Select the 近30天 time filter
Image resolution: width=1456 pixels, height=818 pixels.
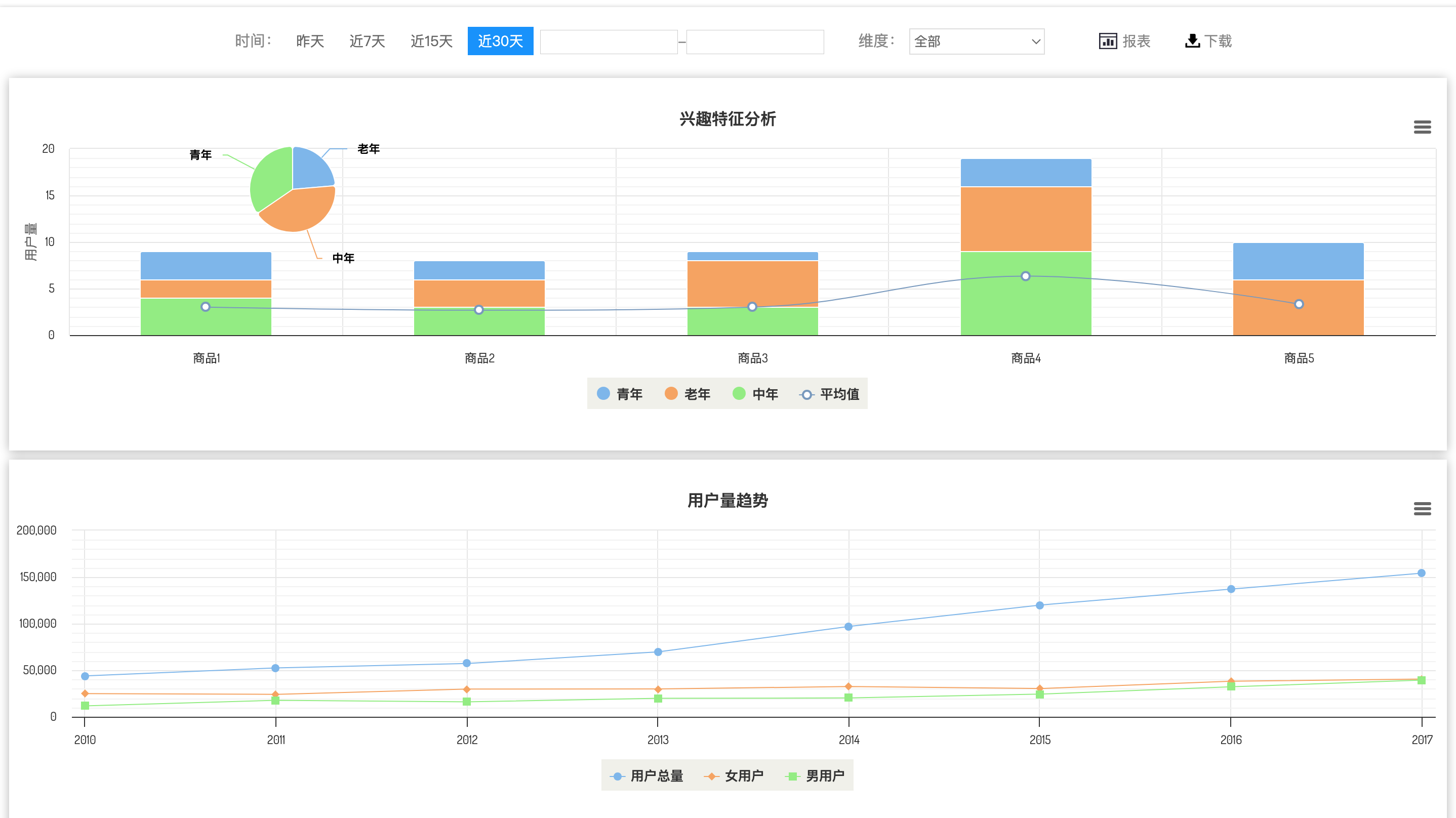500,42
